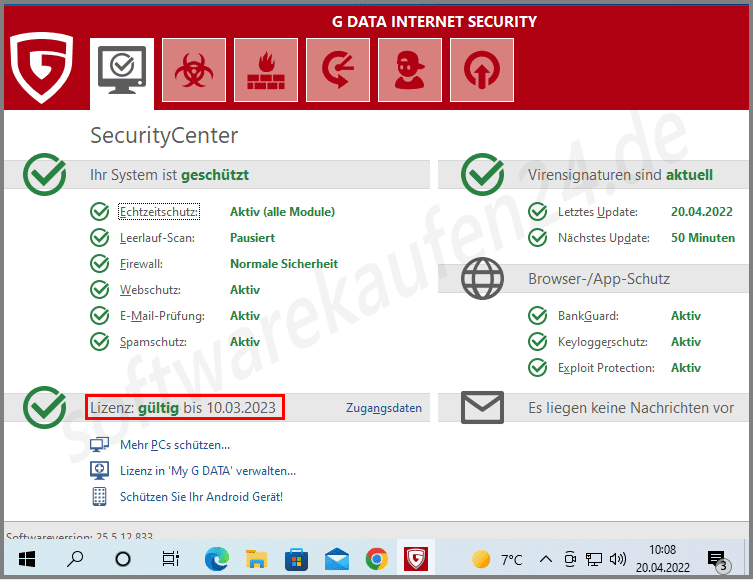Click the Echtzeitschutz setting label

tap(159, 212)
